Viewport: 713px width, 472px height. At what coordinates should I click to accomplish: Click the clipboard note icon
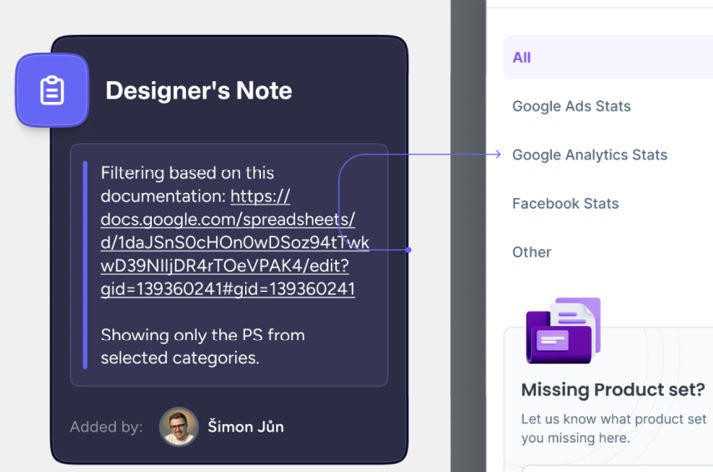(x=52, y=90)
